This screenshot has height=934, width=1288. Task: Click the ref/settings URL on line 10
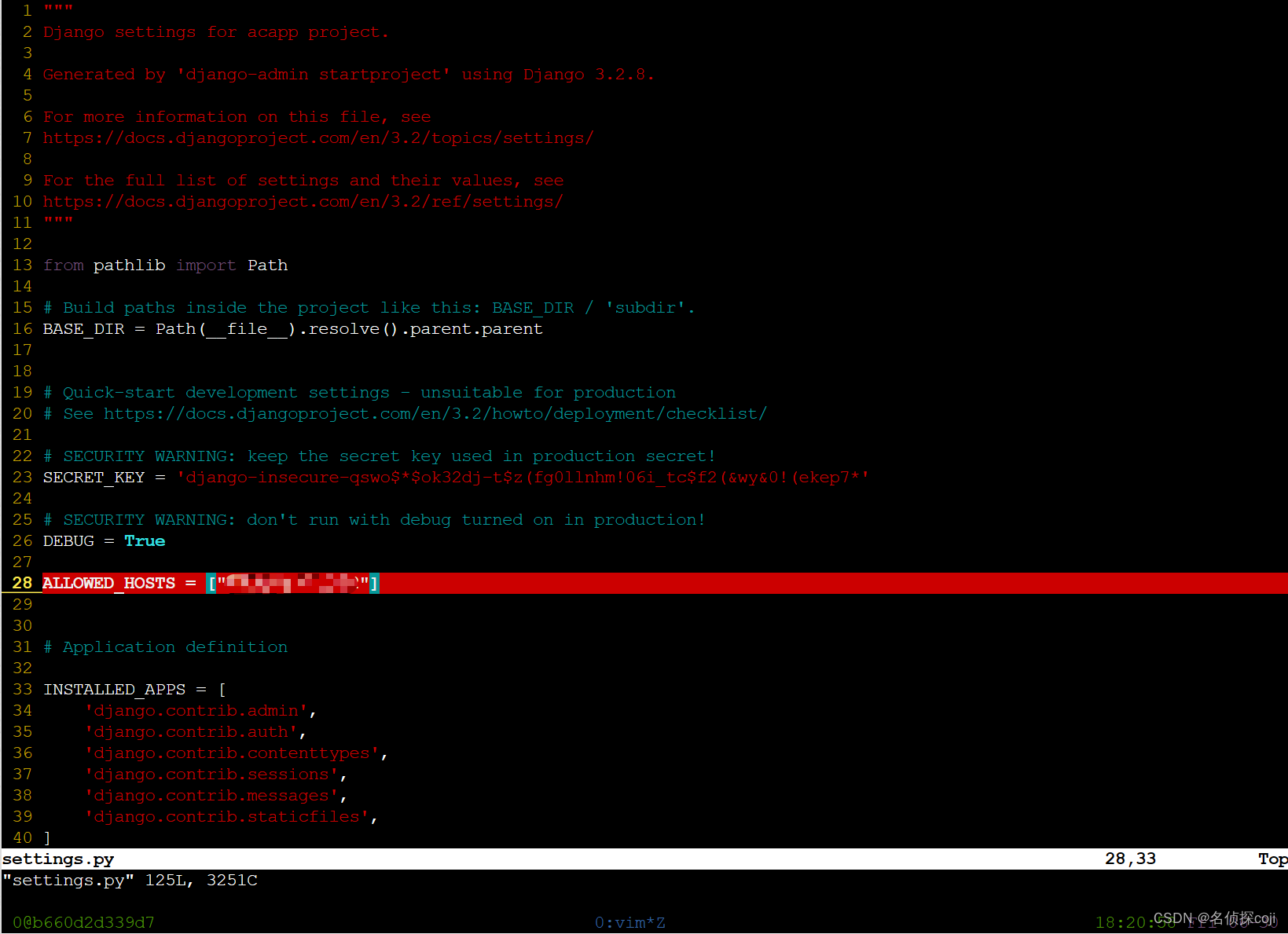coord(303,202)
